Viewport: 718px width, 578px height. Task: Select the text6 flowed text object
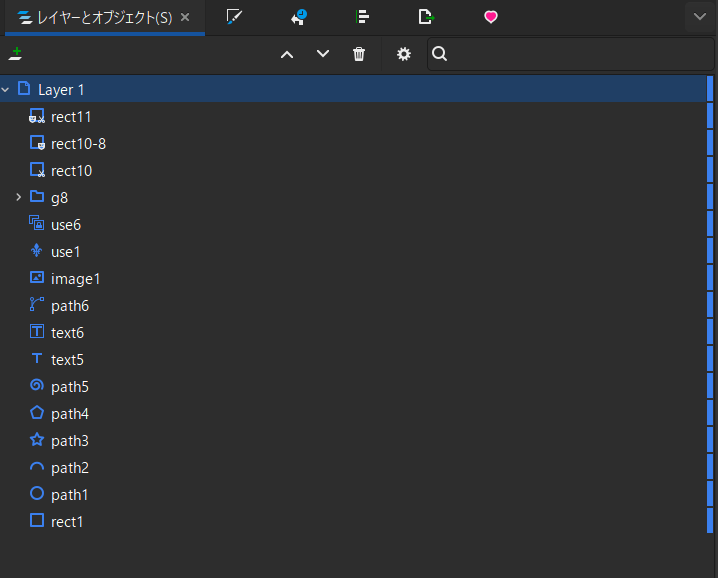(x=67, y=333)
